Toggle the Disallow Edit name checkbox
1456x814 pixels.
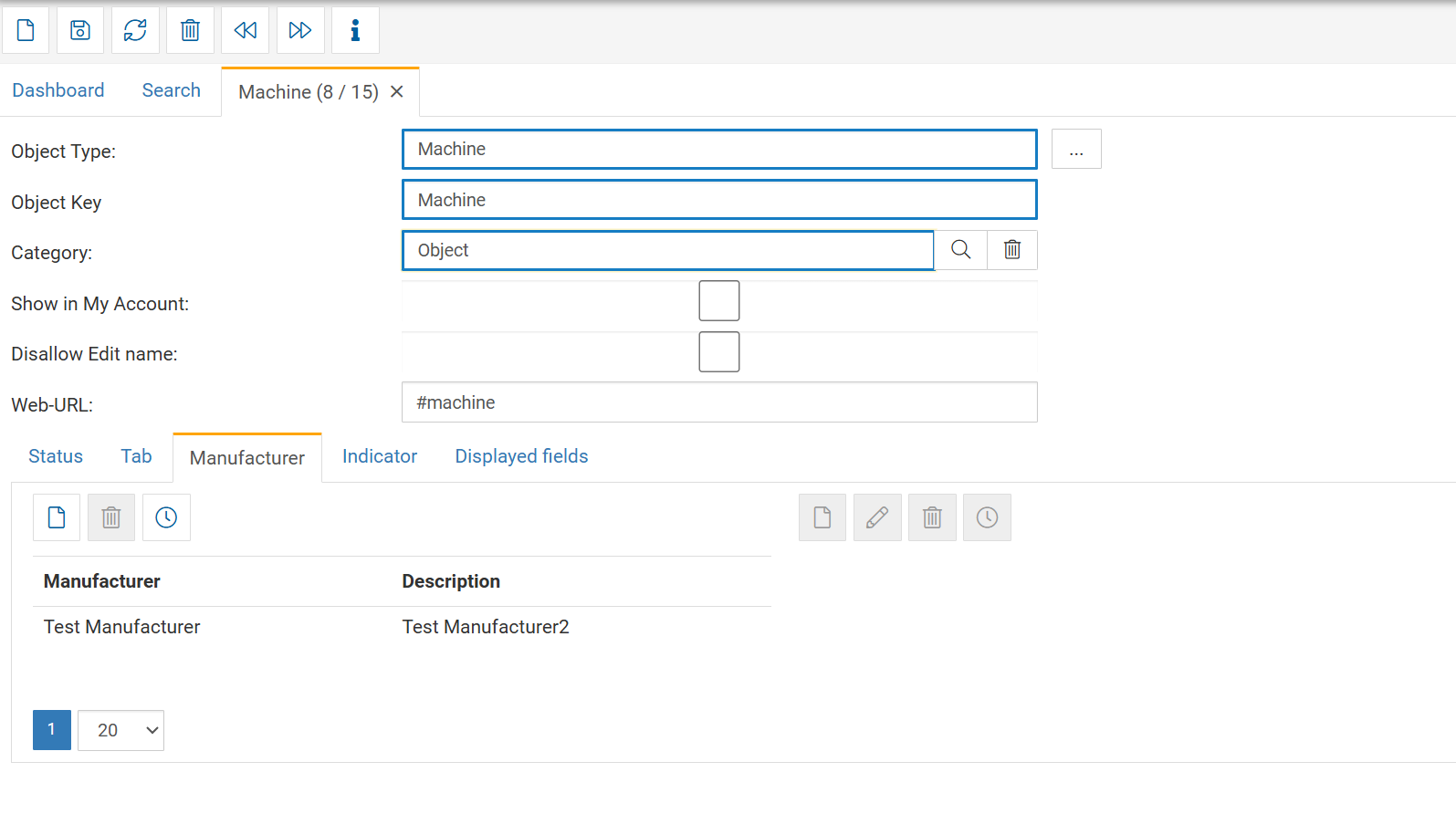coord(718,352)
